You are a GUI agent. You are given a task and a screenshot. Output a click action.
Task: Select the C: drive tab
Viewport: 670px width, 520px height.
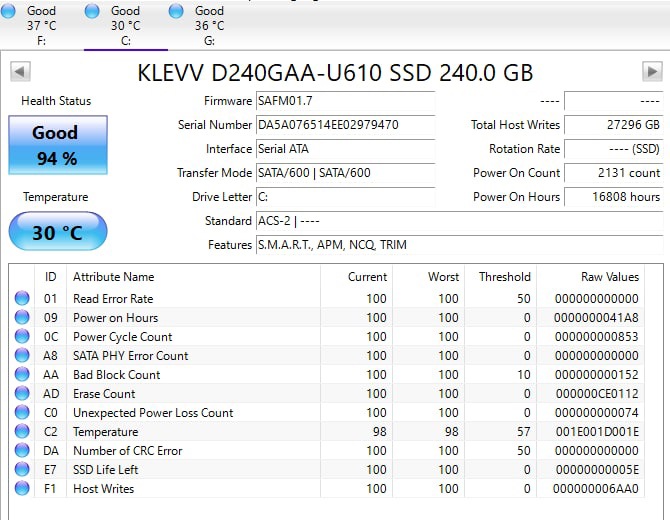pos(126,25)
